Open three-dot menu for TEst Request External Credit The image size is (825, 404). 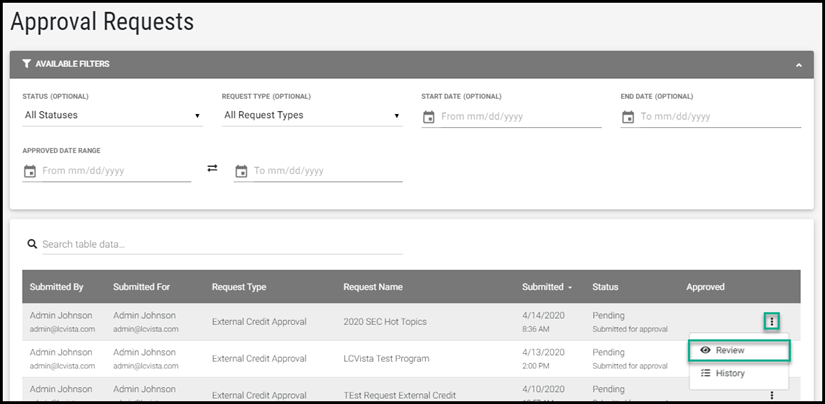[771, 395]
